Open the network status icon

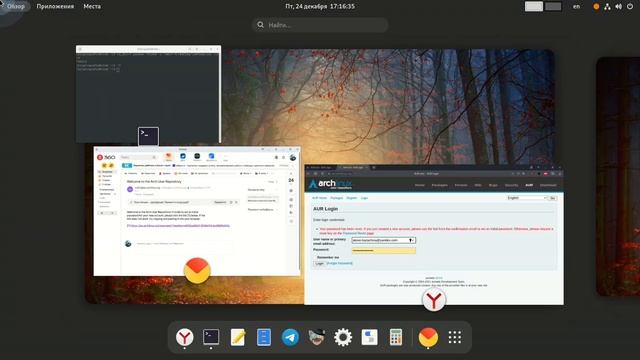[607, 7]
